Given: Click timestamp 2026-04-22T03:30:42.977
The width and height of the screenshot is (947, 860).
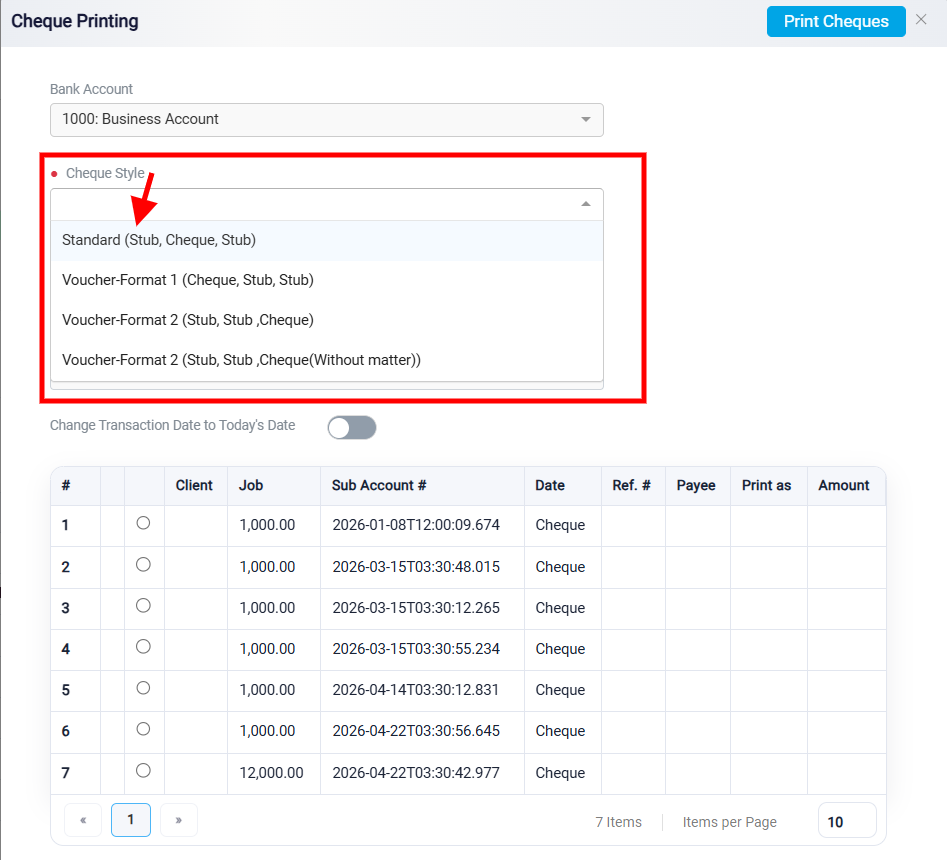Looking at the screenshot, I should click(416, 773).
